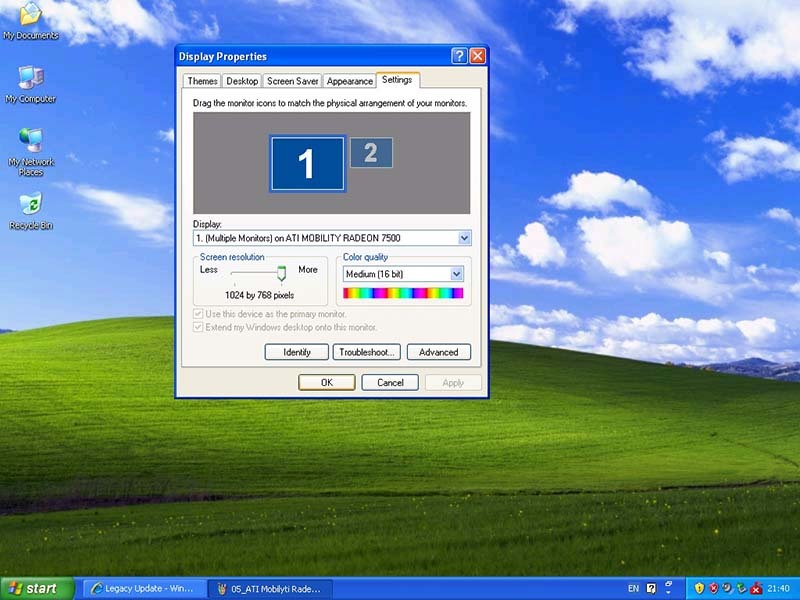Toggle 'Use this device as the primary monitor'
This screenshot has height=600, width=800.
point(198,314)
